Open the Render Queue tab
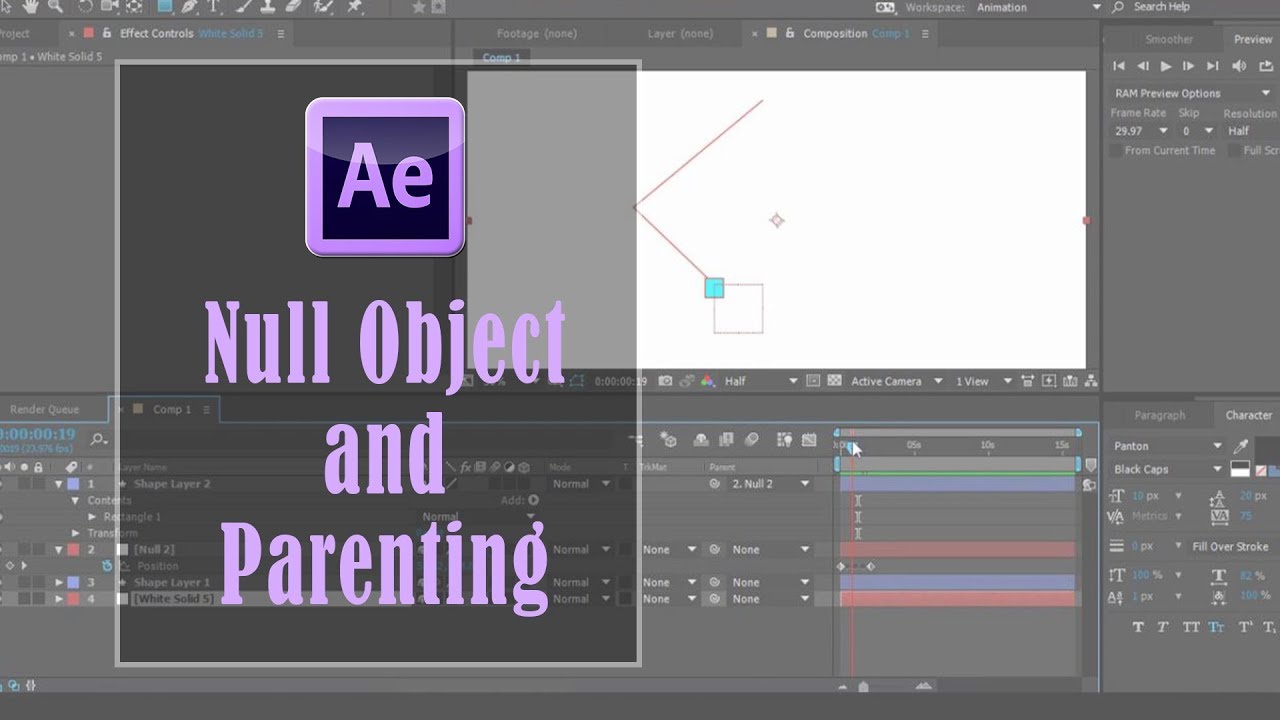The width and height of the screenshot is (1280, 720). [x=44, y=409]
